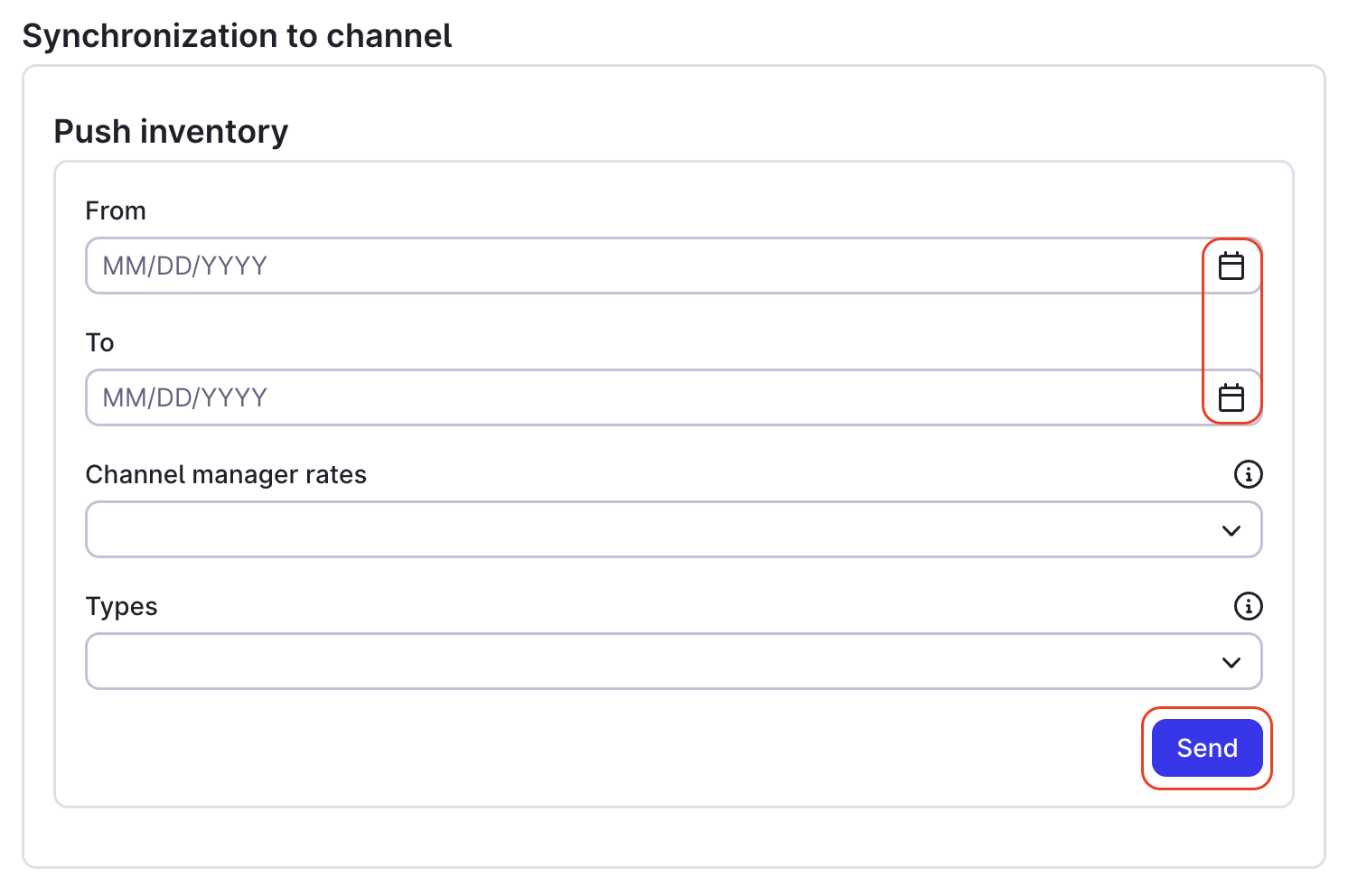Click the Send button
This screenshot has height=896, width=1348.
tap(1207, 748)
